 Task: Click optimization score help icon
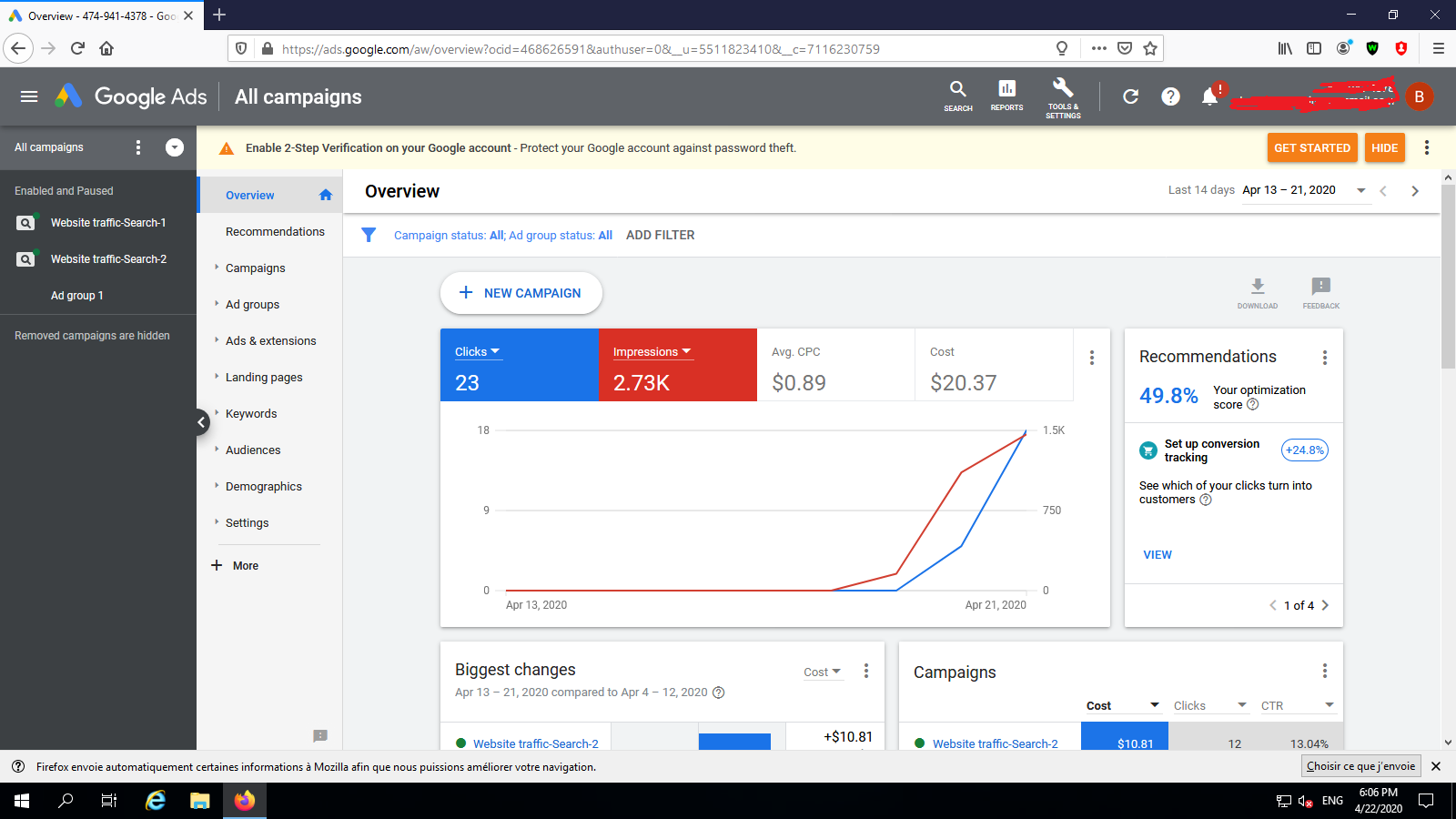pos(1253,405)
